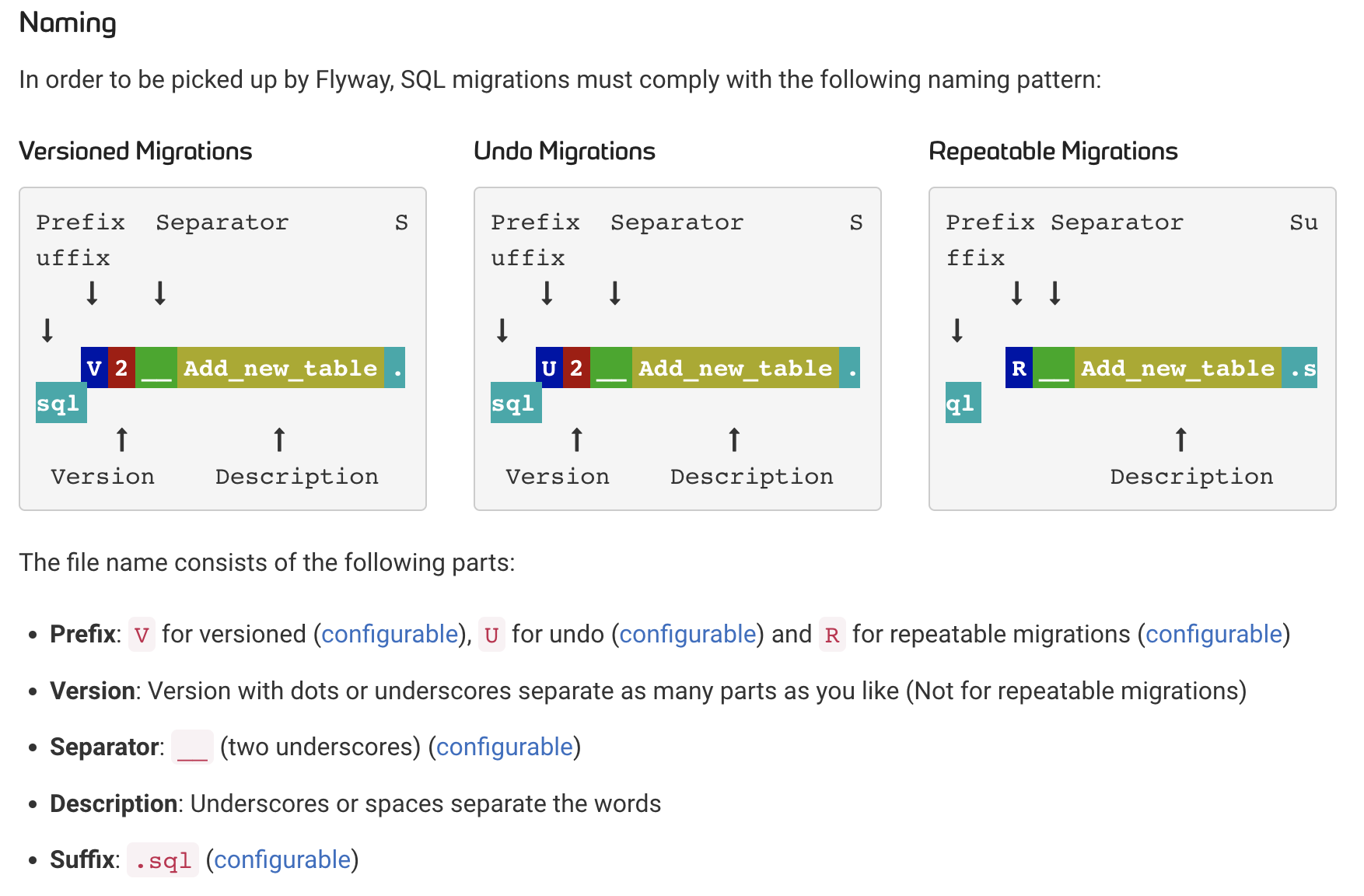Click 'ffix' text in the Repeatable diagram
Screen dimensions: 1364x896
coord(976,258)
